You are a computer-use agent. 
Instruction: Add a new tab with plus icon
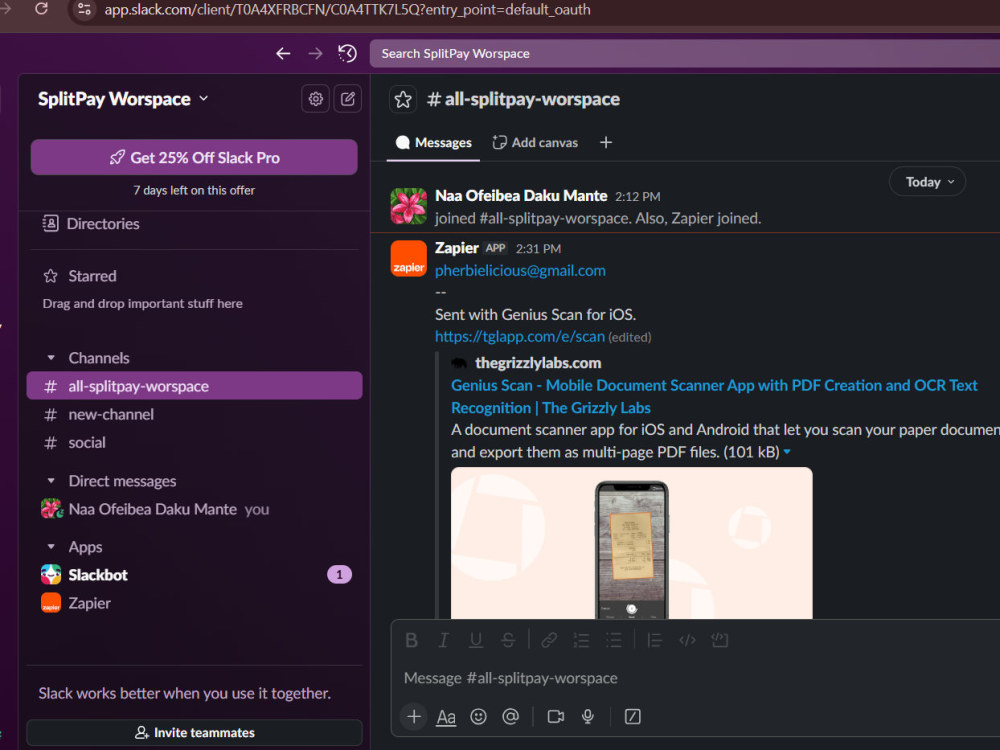(x=606, y=142)
